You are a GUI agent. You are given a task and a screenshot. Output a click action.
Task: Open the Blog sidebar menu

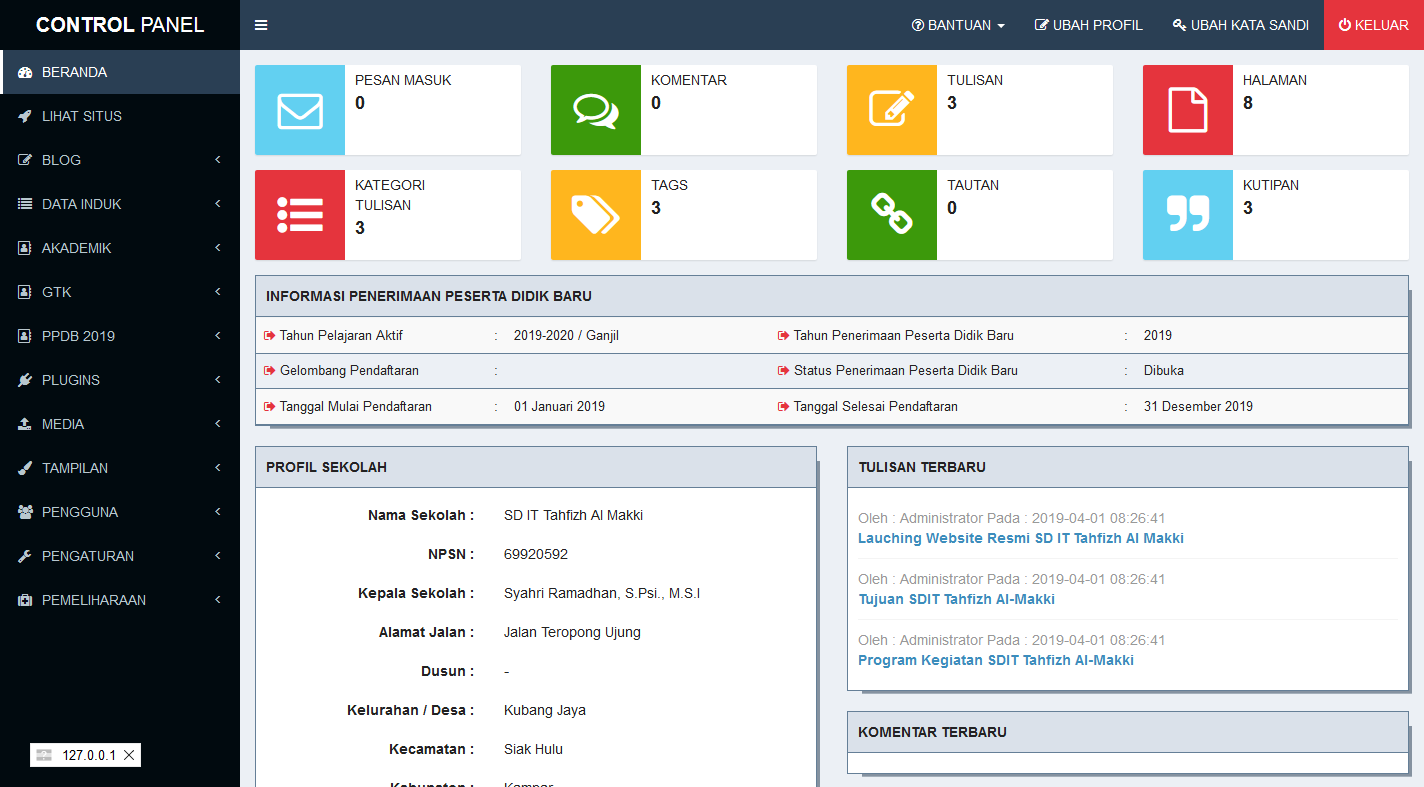coord(120,160)
